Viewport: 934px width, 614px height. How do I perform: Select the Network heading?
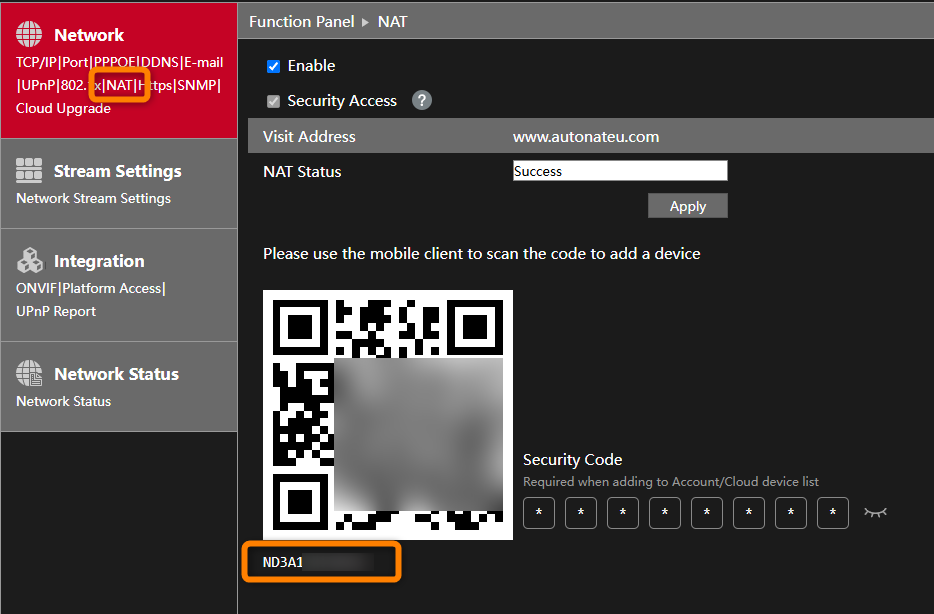click(89, 35)
